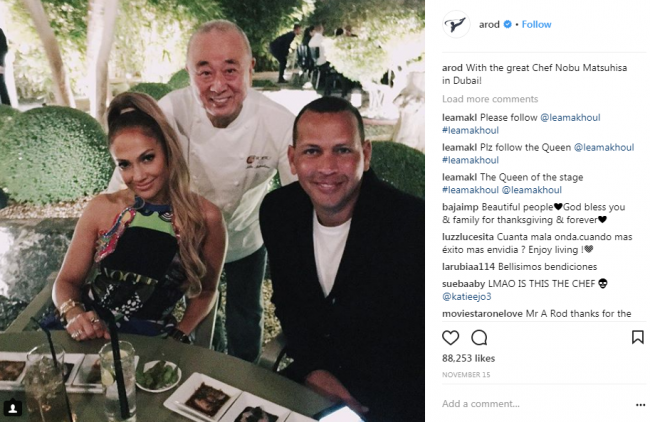Open the comment speech bubble icon
Screen dimensions: 650x422
coord(479,337)
